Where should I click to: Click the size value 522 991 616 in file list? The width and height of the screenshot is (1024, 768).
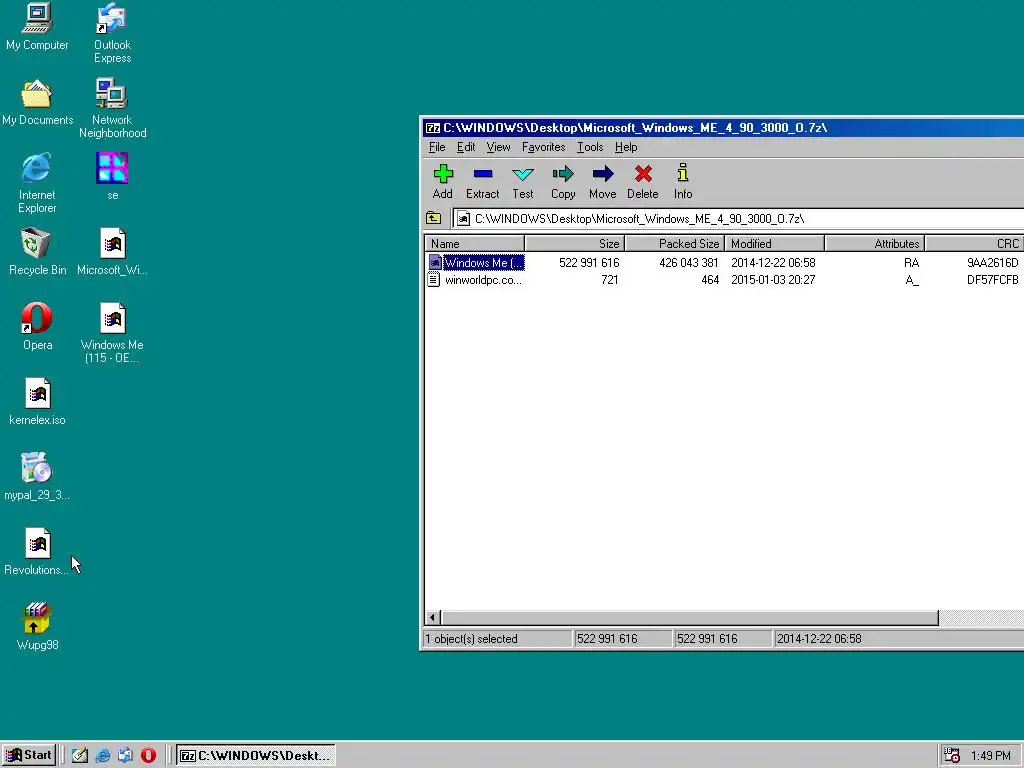(x=589, y=263)
